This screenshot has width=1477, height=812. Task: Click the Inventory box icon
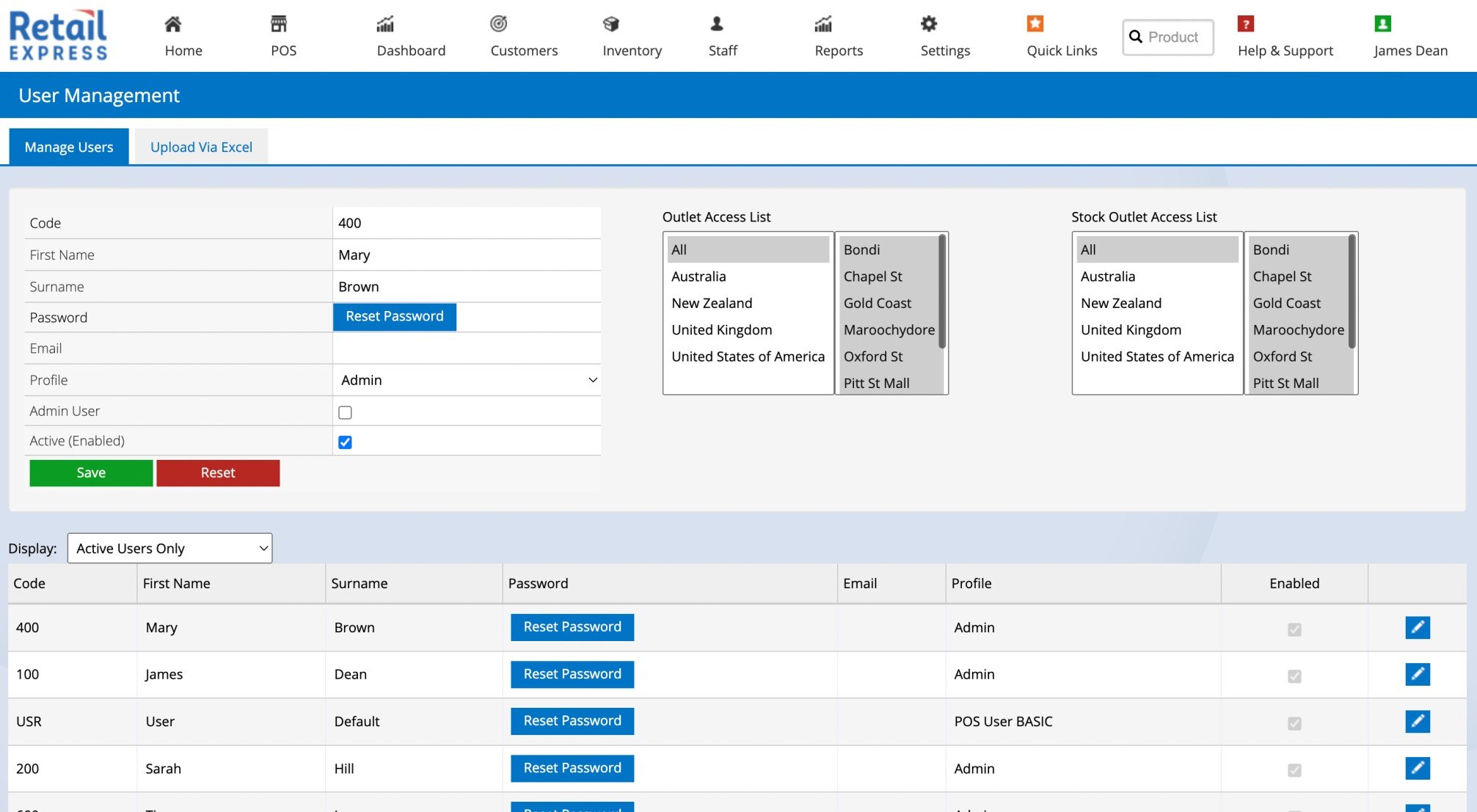coord(611,23)
